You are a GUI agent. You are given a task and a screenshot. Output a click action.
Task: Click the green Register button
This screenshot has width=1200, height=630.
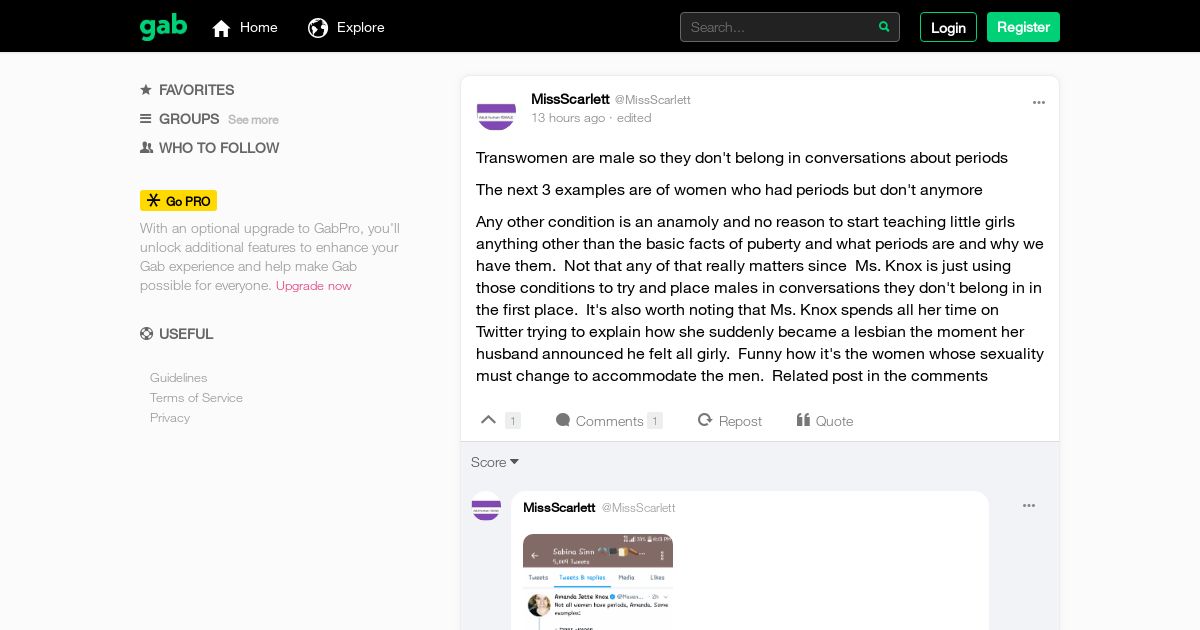point(1023,27)
